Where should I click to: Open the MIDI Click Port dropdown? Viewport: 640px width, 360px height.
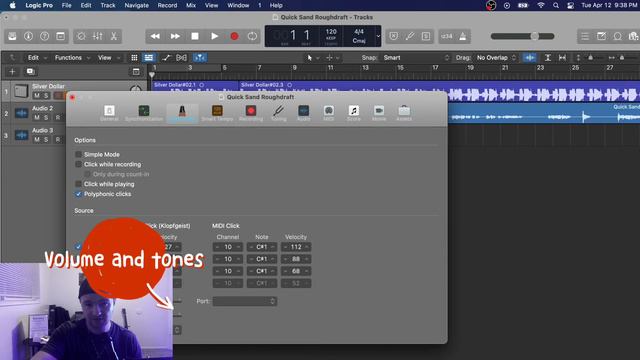[x=245, y=301]
